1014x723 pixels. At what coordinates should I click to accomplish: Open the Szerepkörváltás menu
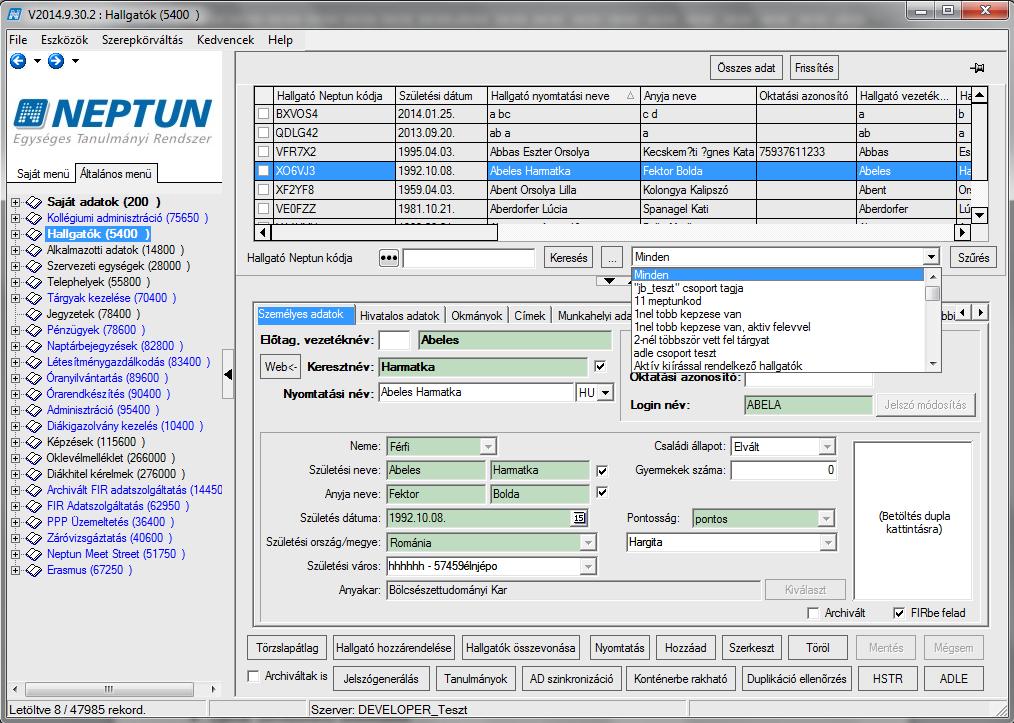point(142,40)
